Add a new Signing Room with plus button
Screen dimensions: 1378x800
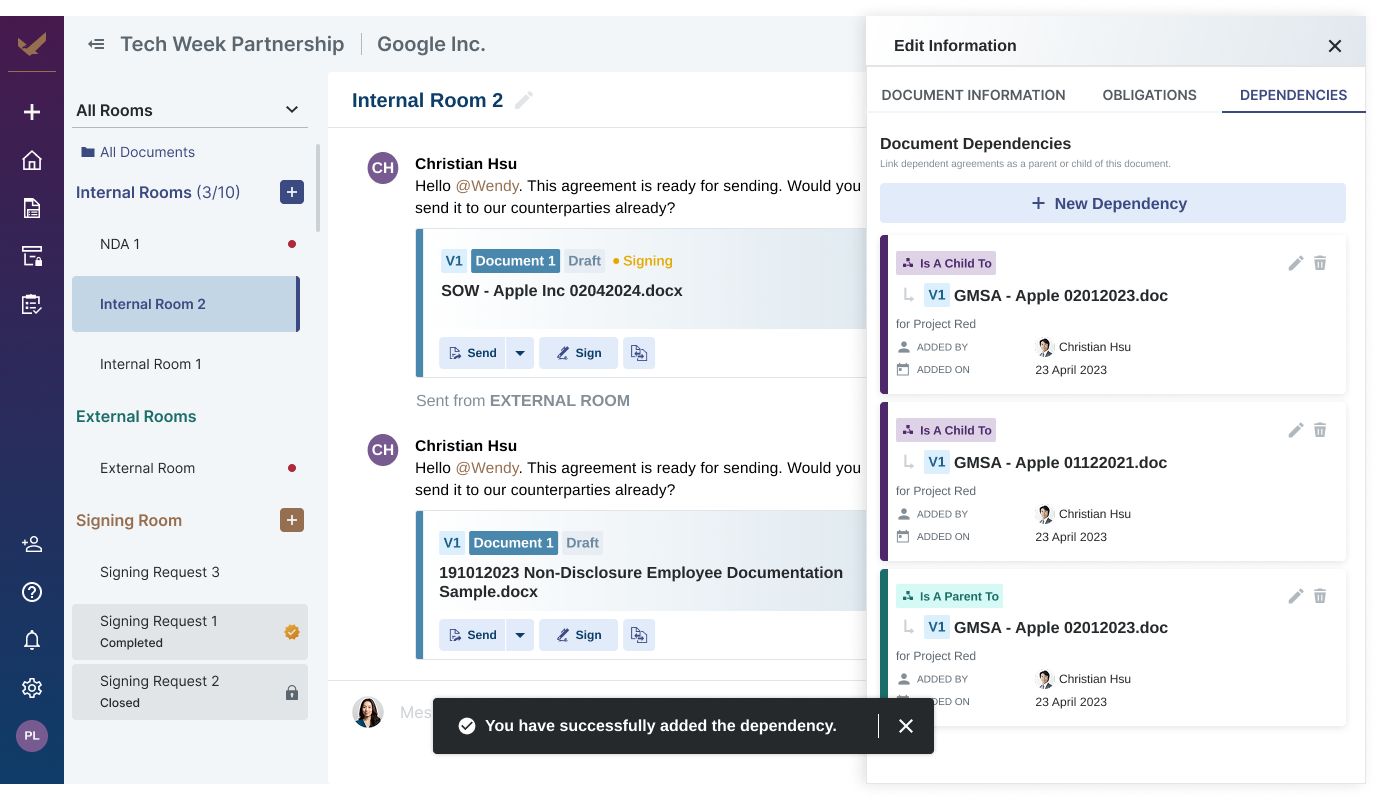pyautogui.click(x=292, y=520)
